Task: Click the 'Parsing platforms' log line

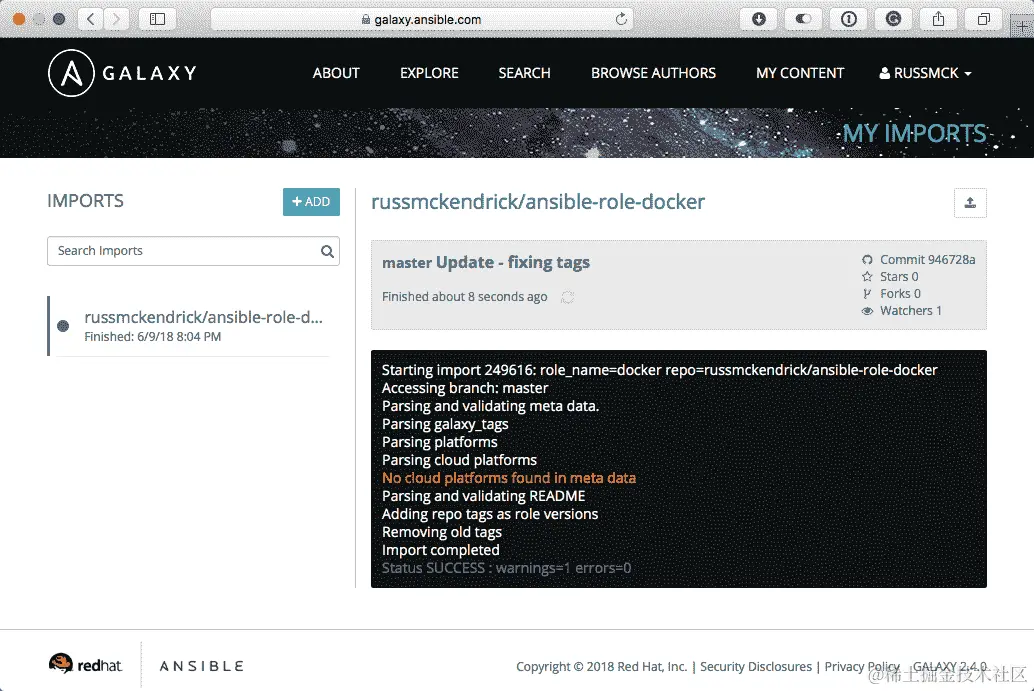Action: (439, 442)
